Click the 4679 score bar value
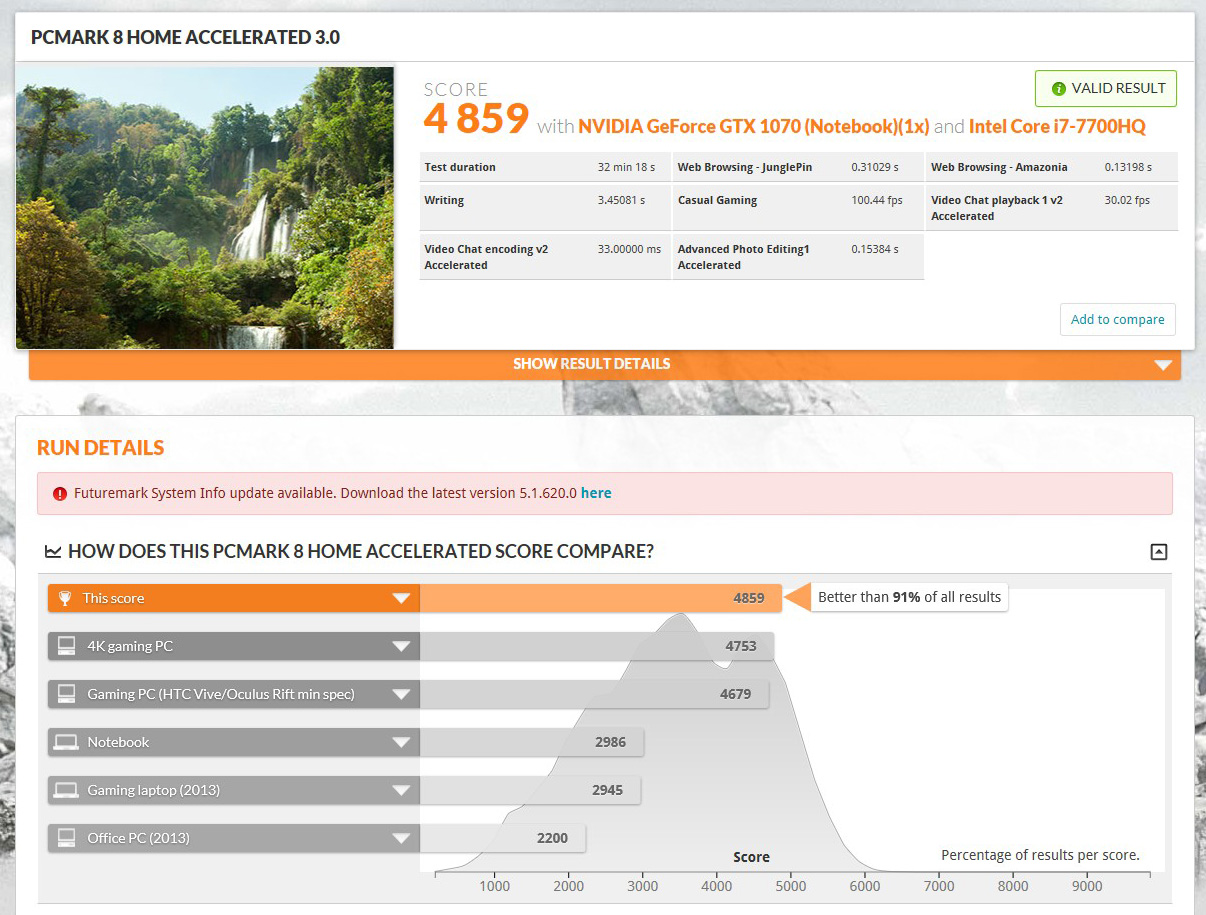The width and height of the screenshot is (1206, 915). pos(735,694)
